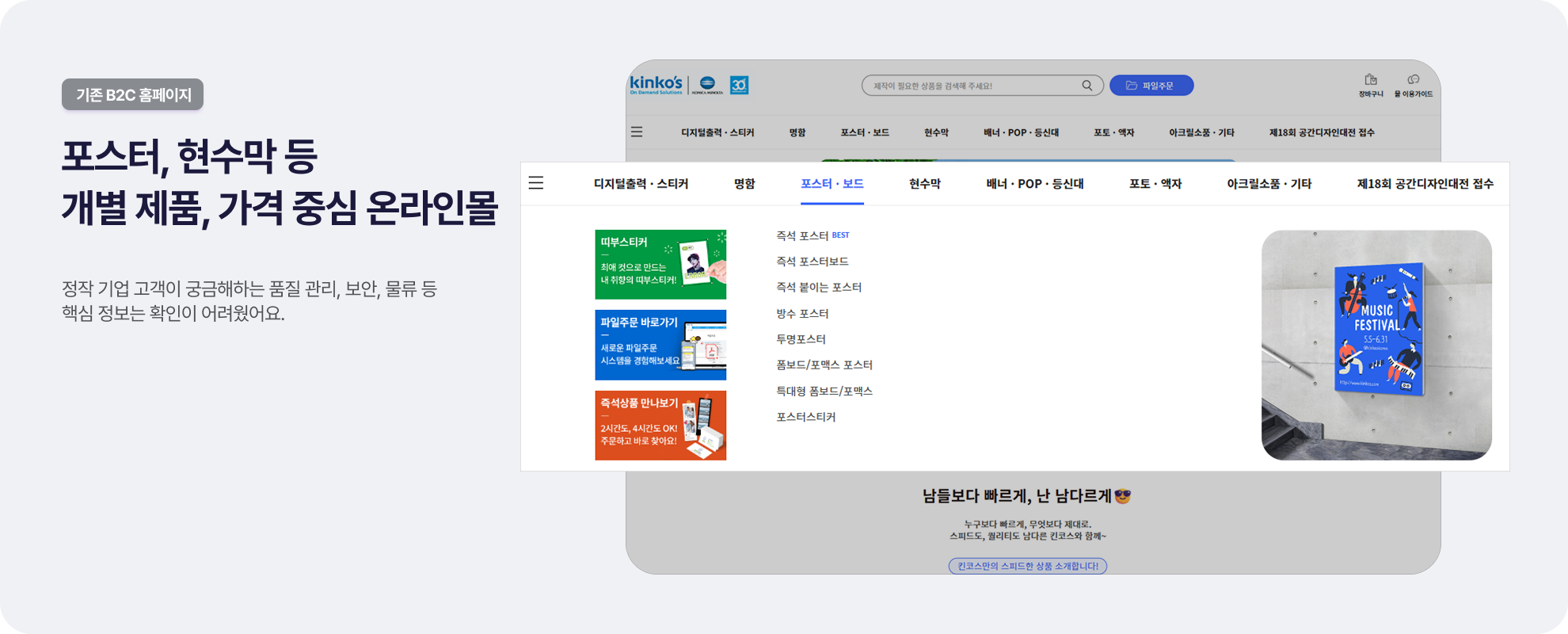Click the 30th anniversary badge icon
1568x634 pixels.
(739, 85)
